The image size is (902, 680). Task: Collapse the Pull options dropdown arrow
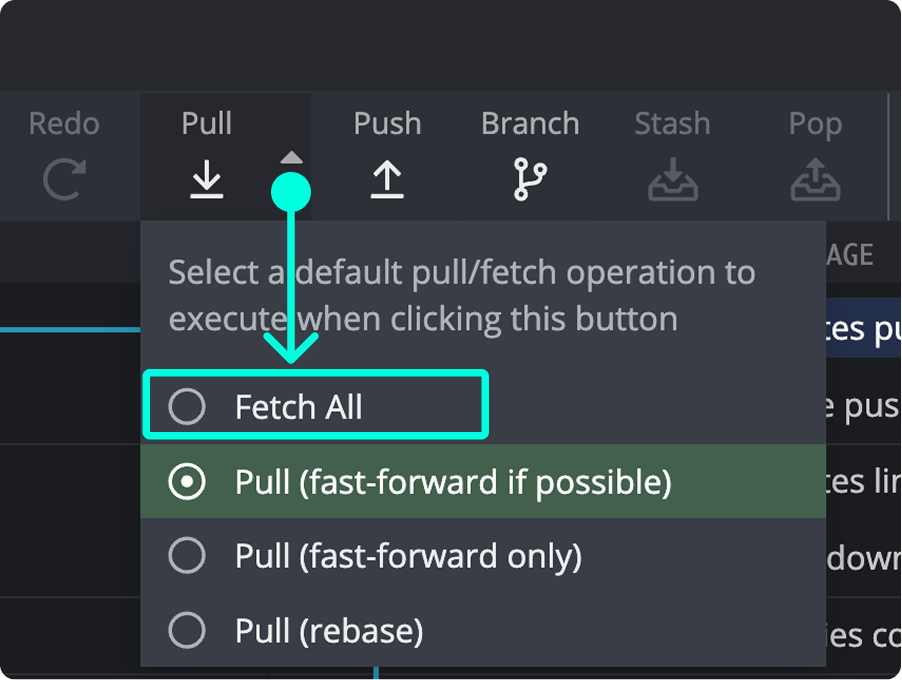[291, 157]
